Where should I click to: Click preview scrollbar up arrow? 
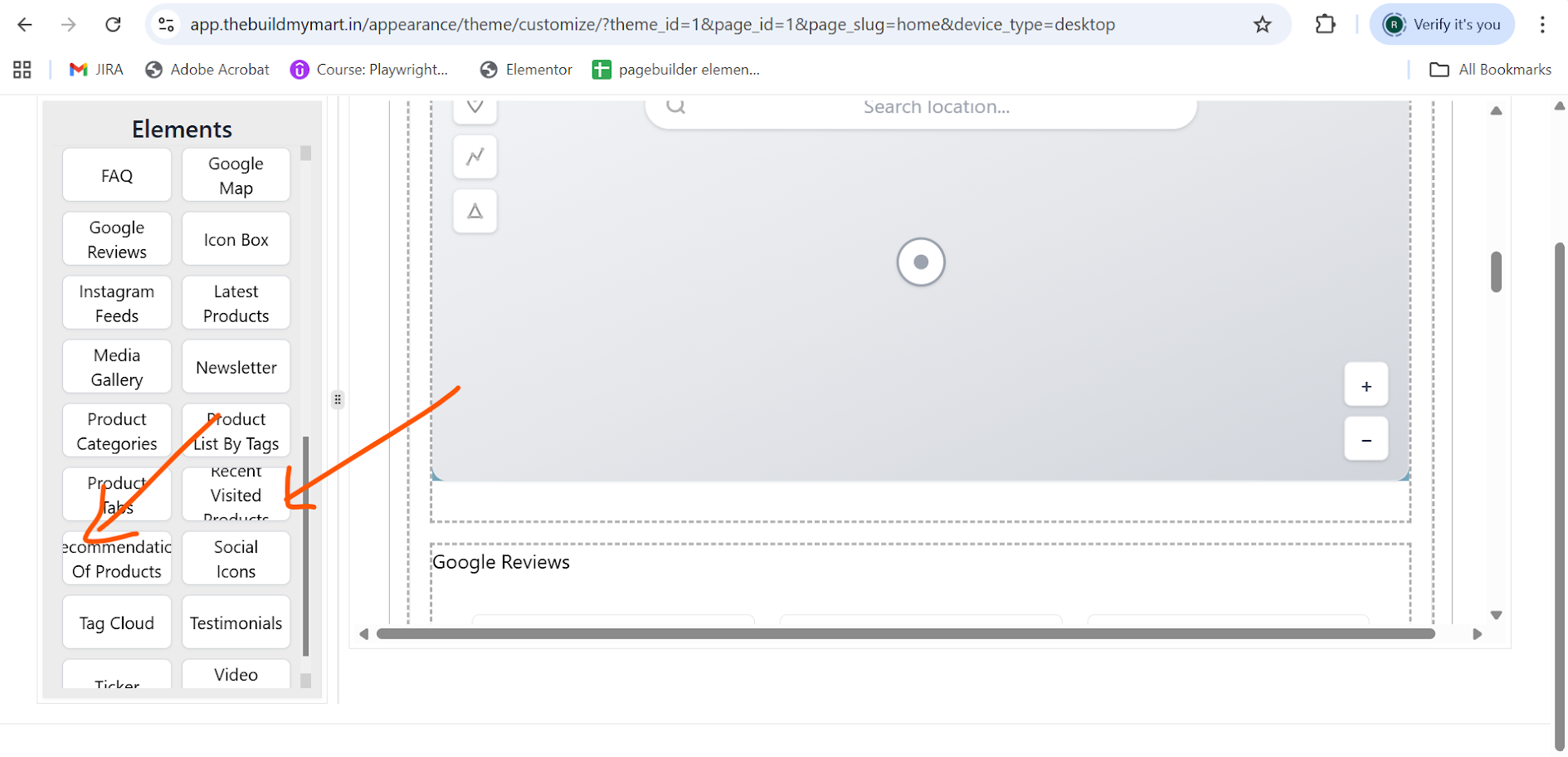(1497, 110)
